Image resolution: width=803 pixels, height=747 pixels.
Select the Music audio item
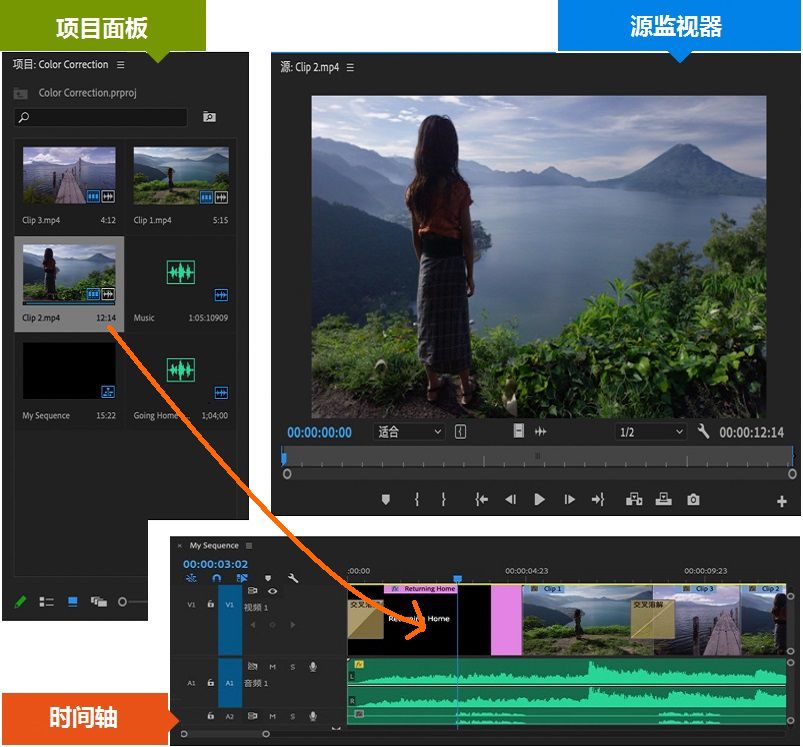tap(181, 284)
